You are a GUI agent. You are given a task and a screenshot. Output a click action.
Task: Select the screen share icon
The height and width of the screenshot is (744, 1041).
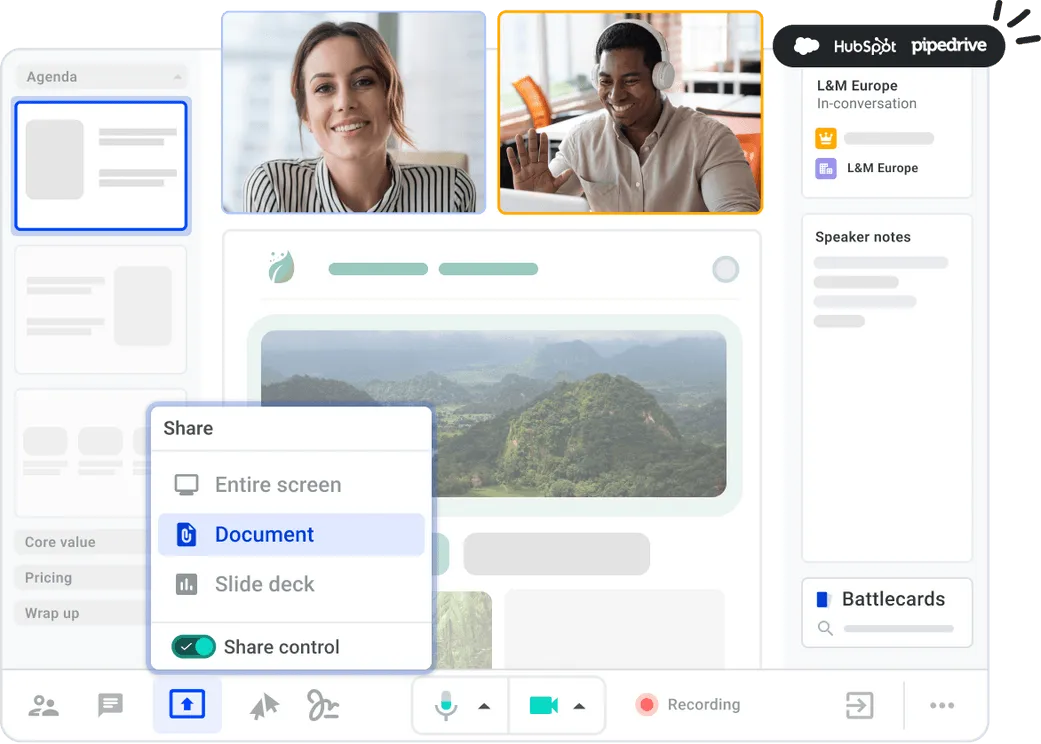tap(187, 705)
